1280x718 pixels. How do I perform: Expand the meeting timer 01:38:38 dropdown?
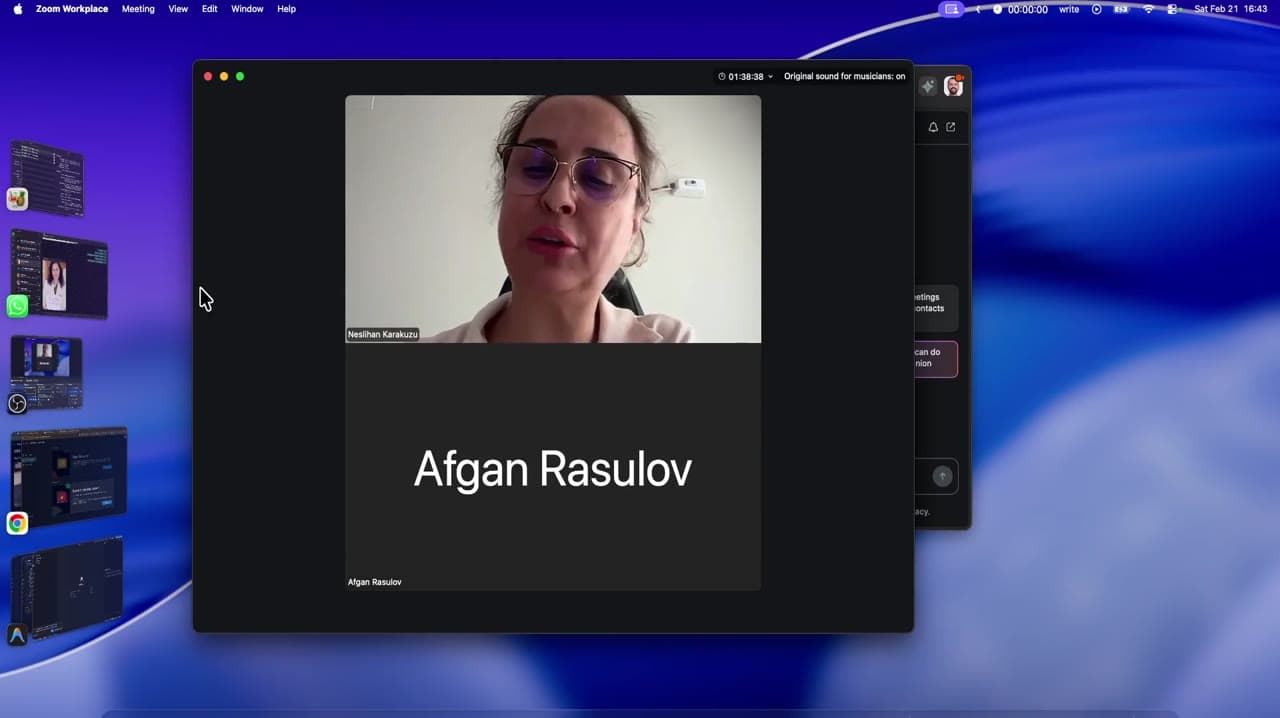(x=770, y=76)
